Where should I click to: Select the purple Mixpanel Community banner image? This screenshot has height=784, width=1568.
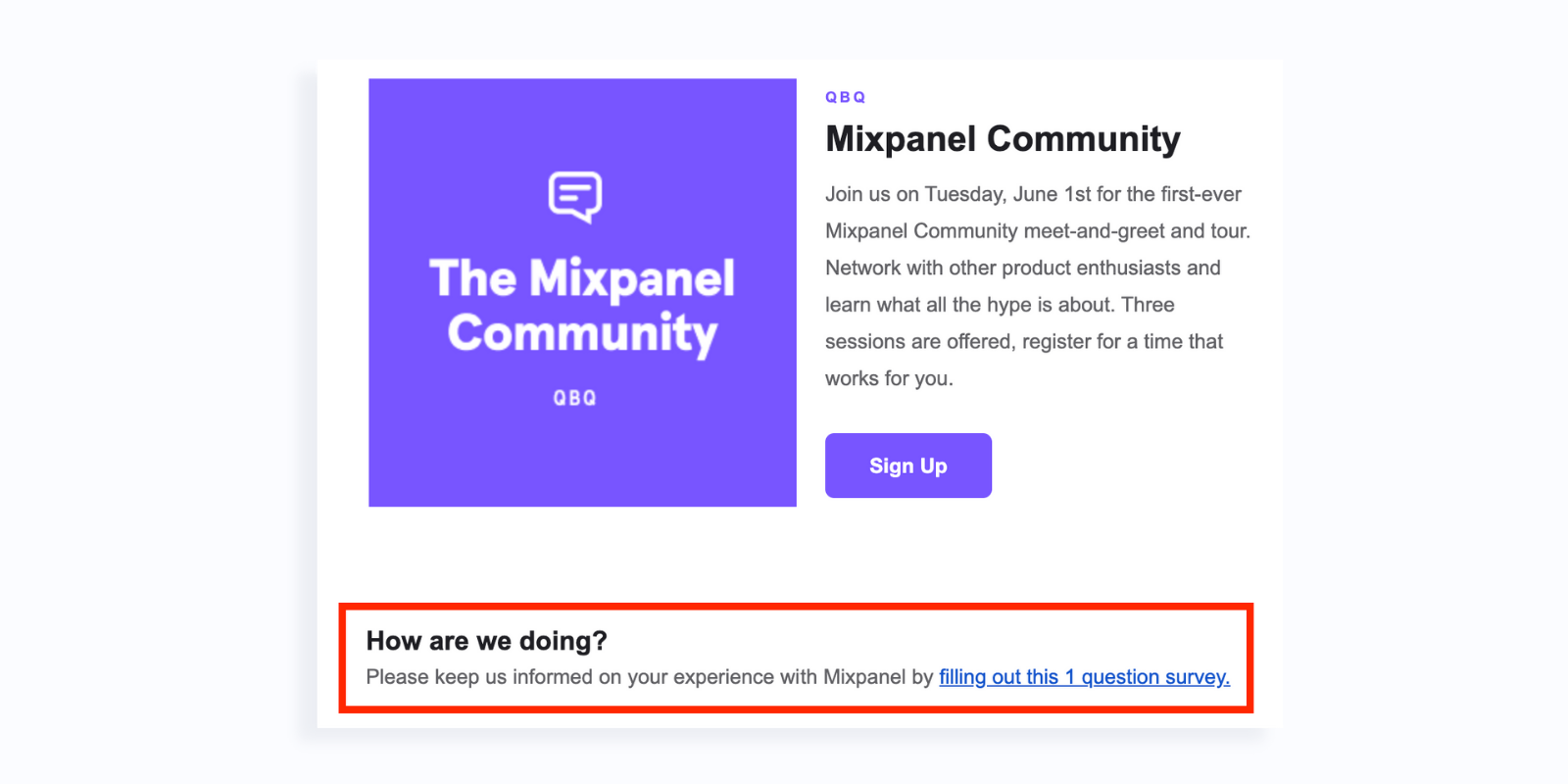[582, 292]
